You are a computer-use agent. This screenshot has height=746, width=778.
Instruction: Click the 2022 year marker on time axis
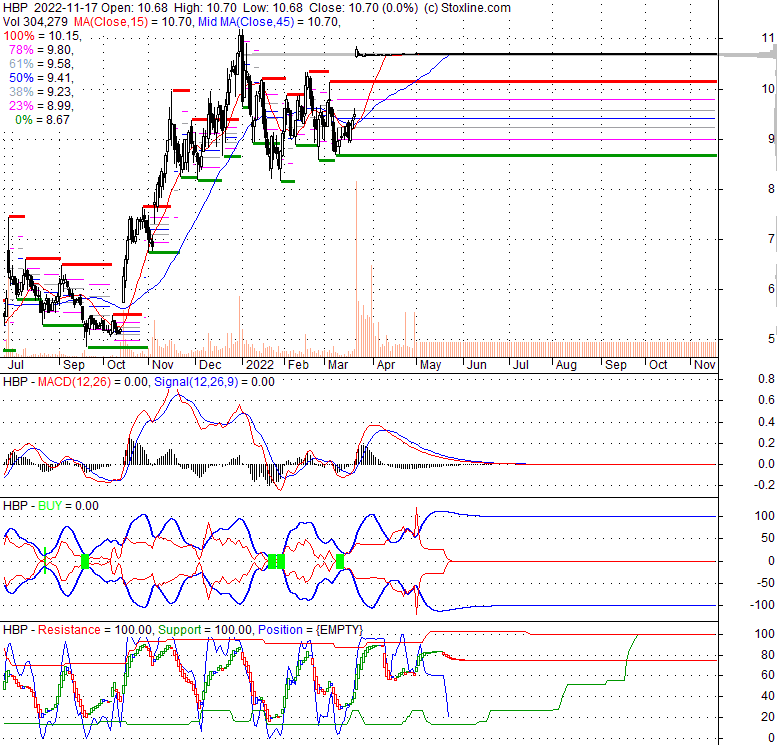pyautogui.click(x=259, y=366)
